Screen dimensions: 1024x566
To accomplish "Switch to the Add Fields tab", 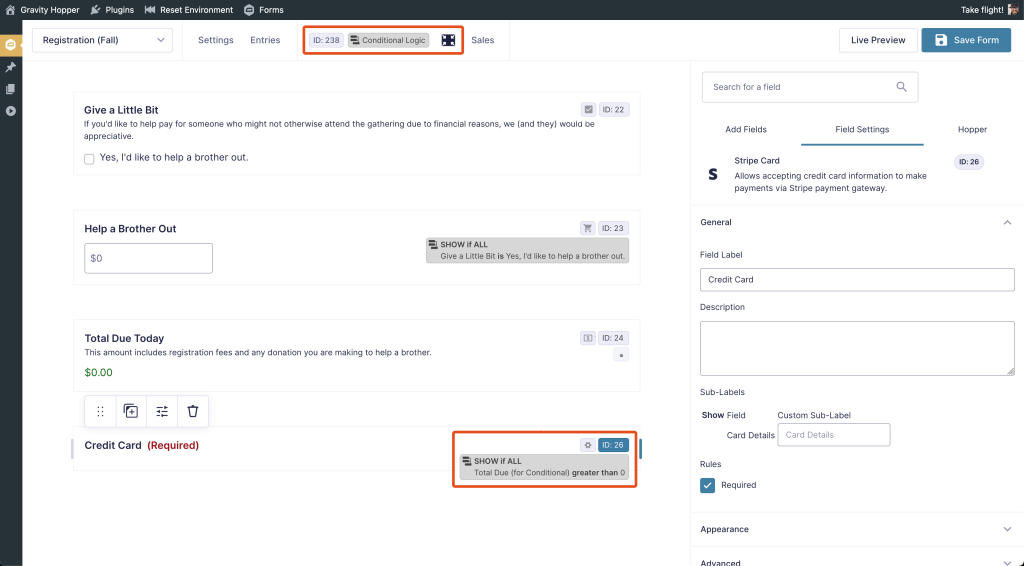I will click(746, 129).
